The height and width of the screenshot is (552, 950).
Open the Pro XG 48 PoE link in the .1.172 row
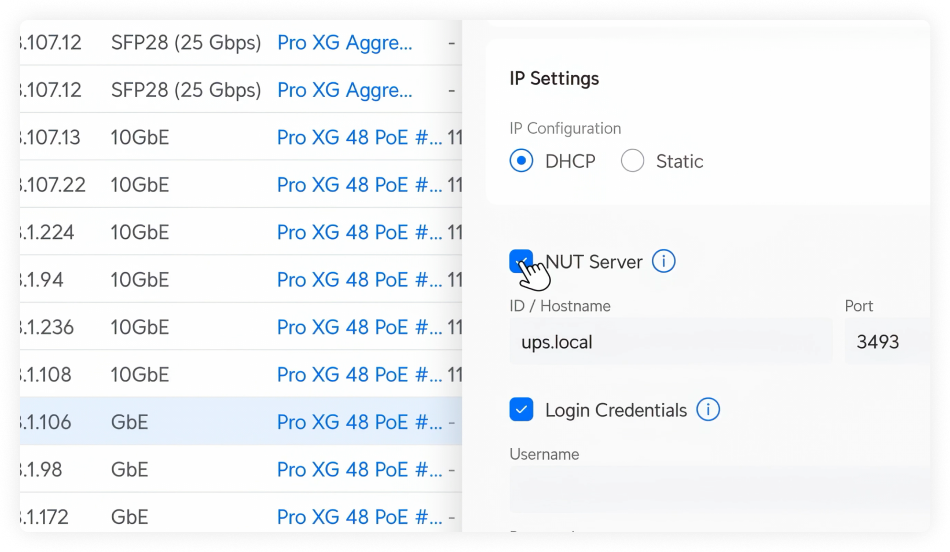click(359, 517)
